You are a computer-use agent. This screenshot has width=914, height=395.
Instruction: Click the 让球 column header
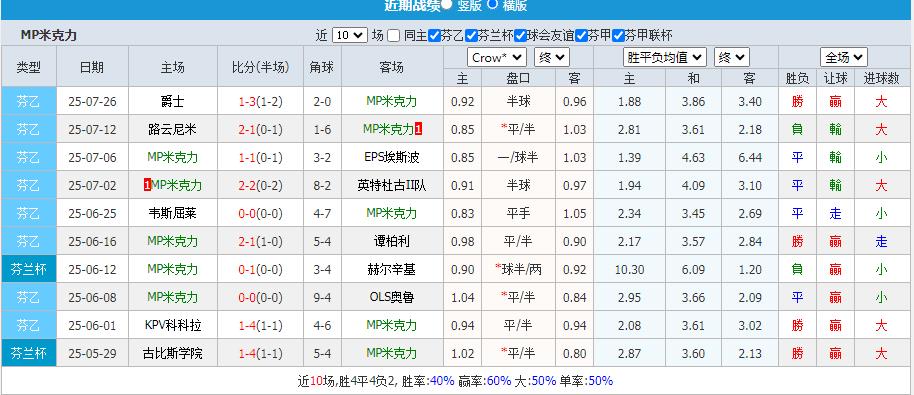click(835, 78)
